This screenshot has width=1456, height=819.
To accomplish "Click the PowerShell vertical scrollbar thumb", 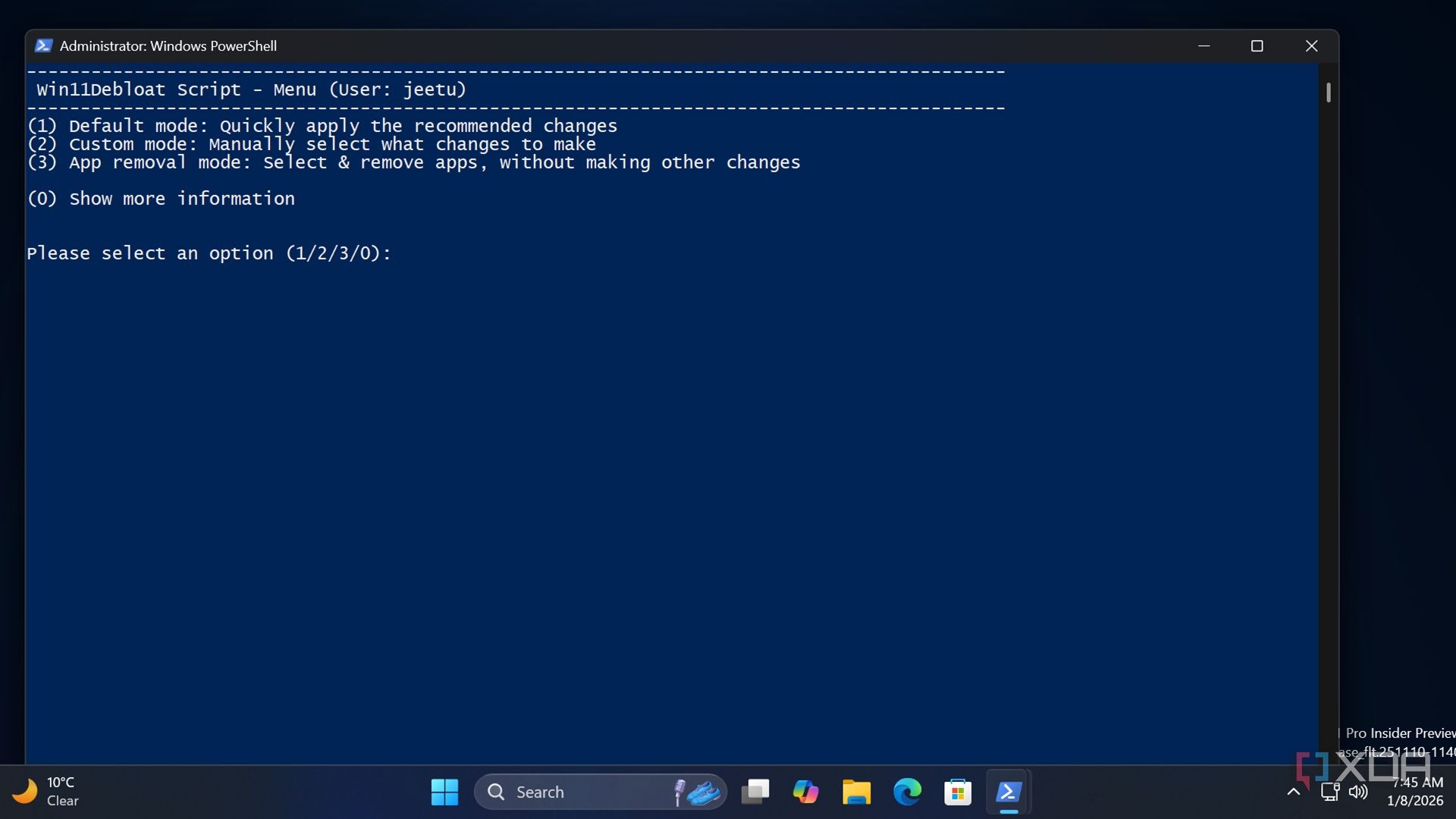I will tap(1329, 93).
